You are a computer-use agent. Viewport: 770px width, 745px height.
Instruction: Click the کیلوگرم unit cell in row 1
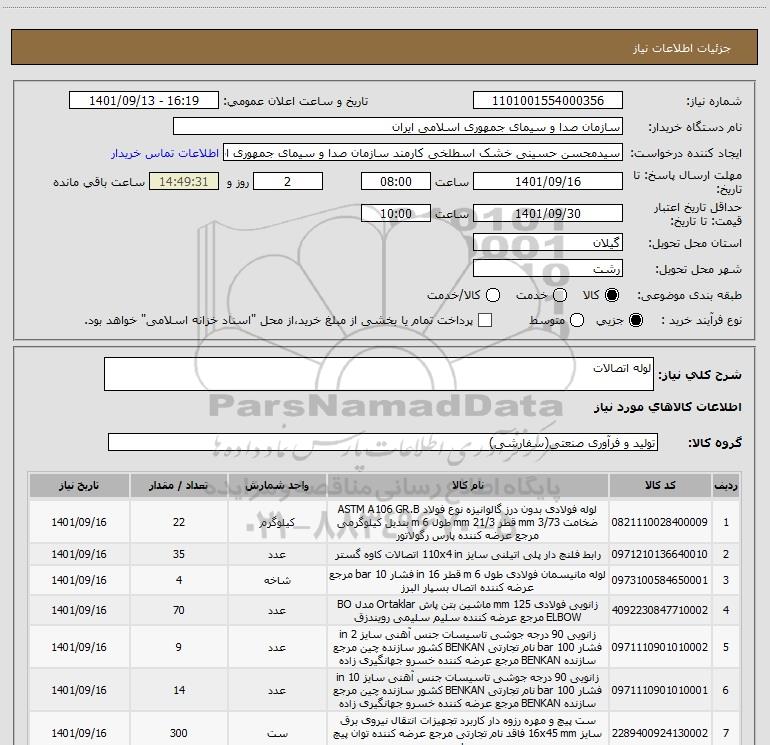[x=277, y=523]
